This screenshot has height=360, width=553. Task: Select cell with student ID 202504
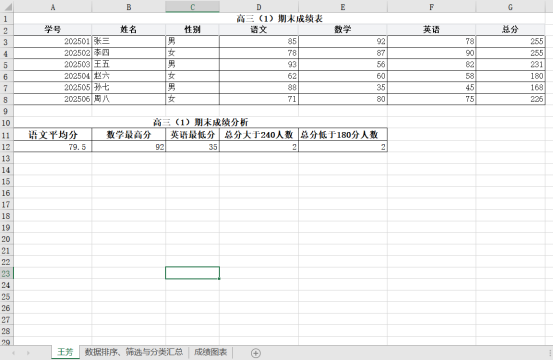point(53,76)
